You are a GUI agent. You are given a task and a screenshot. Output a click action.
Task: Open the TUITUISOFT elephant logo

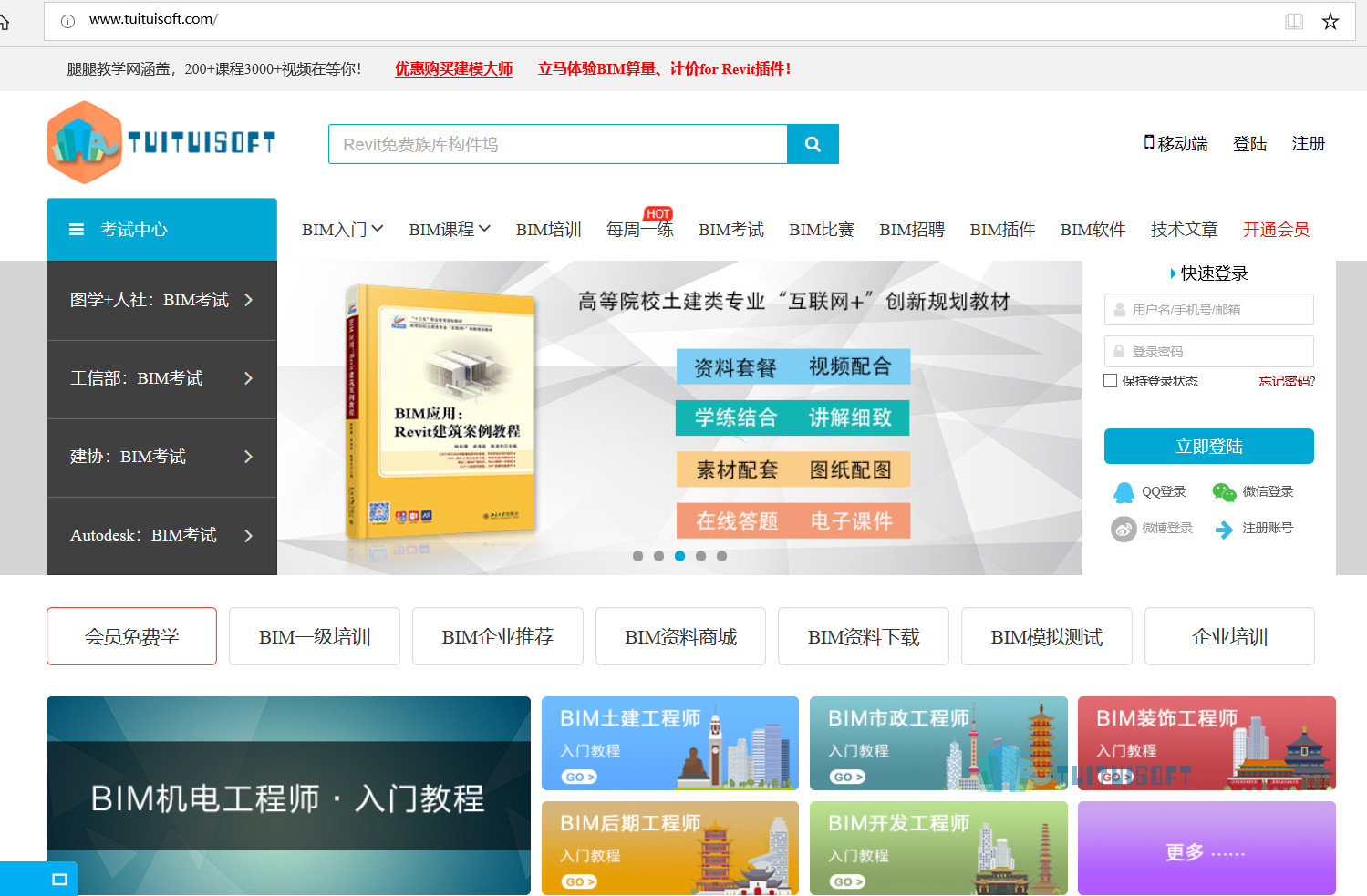pyautogui.click(x=161, y=142)
